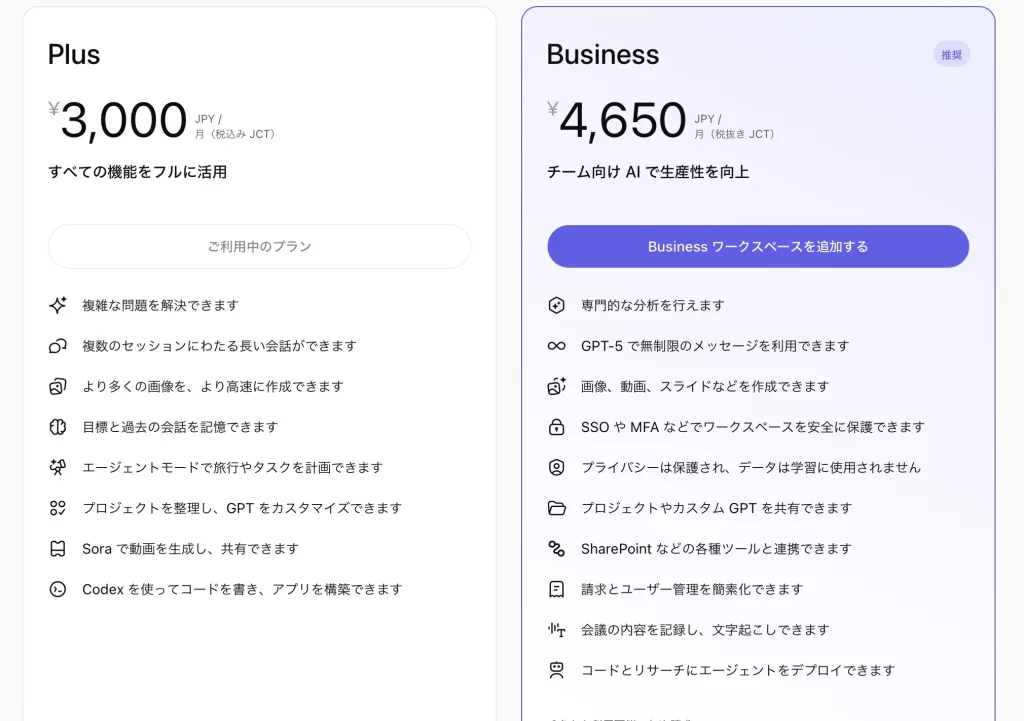The height and width of the screenshot is (721, 1024).
Task: Click the Business ワークスペースを追加する button
Action: tap(758, 246)
